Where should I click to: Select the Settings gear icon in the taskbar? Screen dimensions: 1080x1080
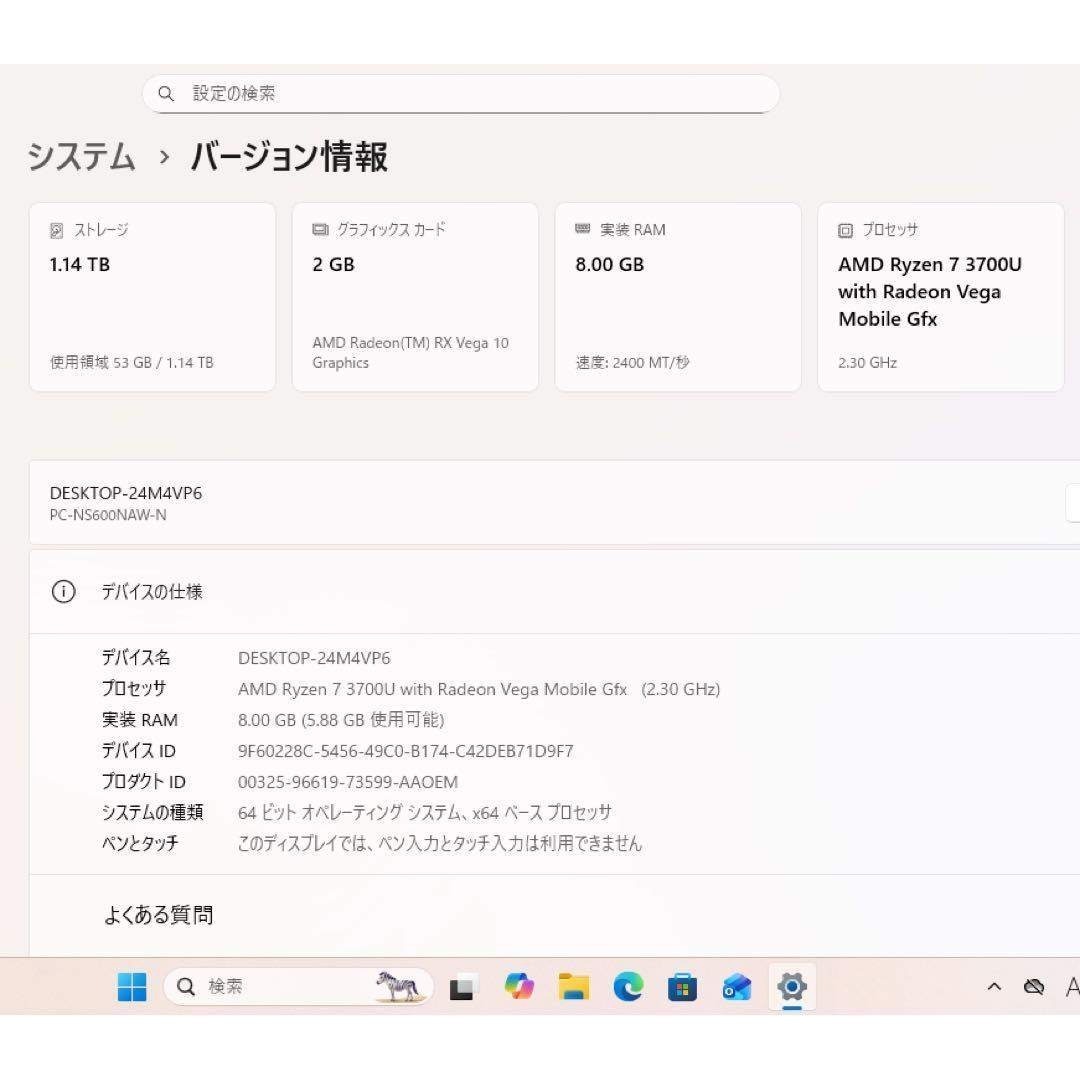(792, 987)
